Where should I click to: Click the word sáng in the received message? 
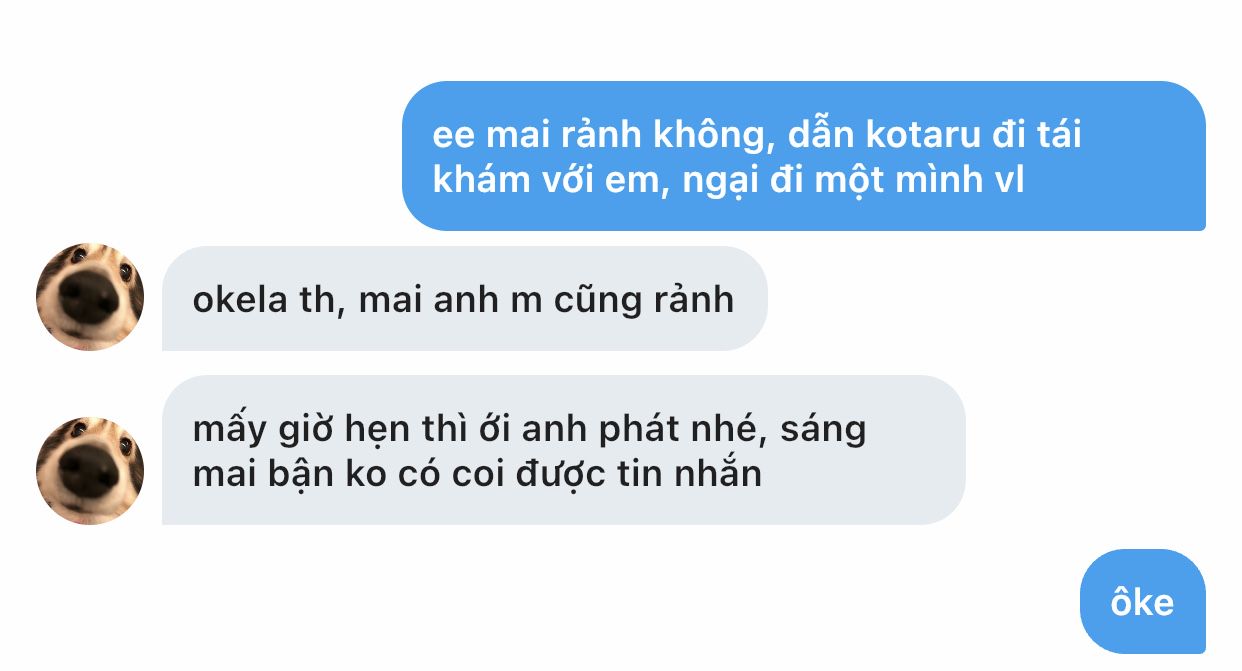[824, 431]
